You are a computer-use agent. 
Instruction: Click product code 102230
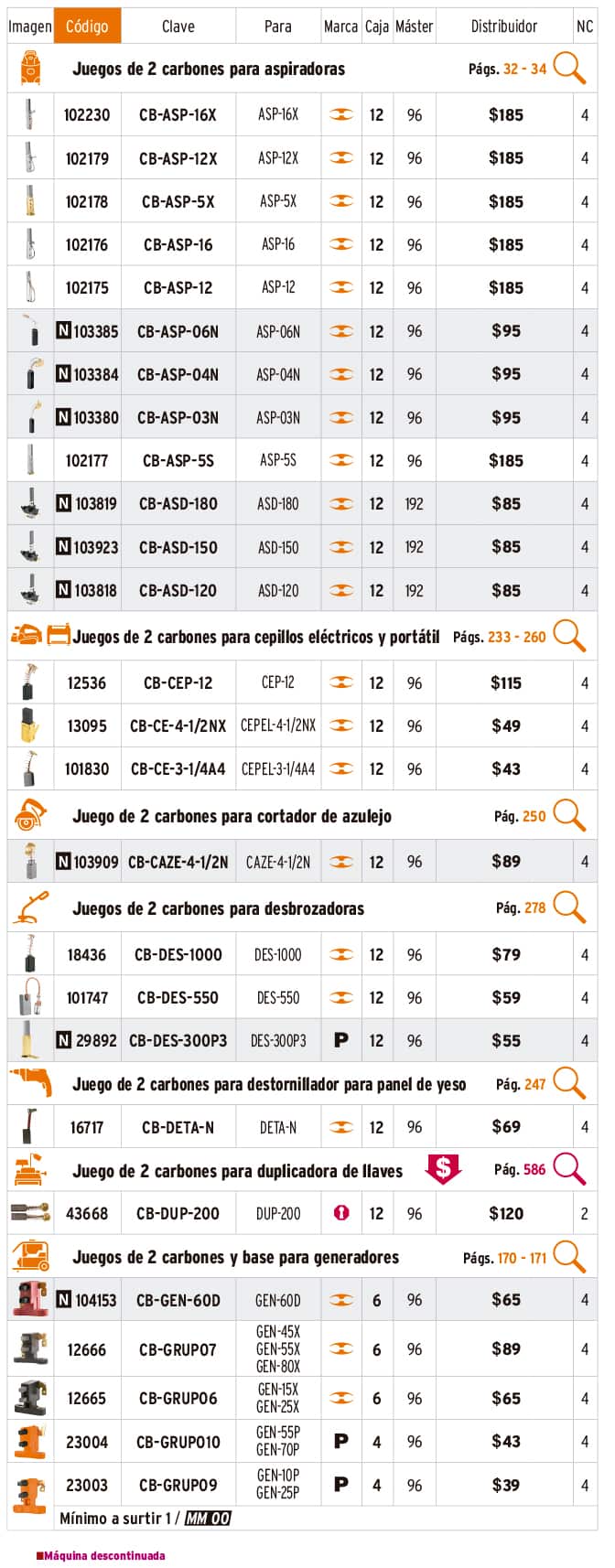(x=87, y=115)
